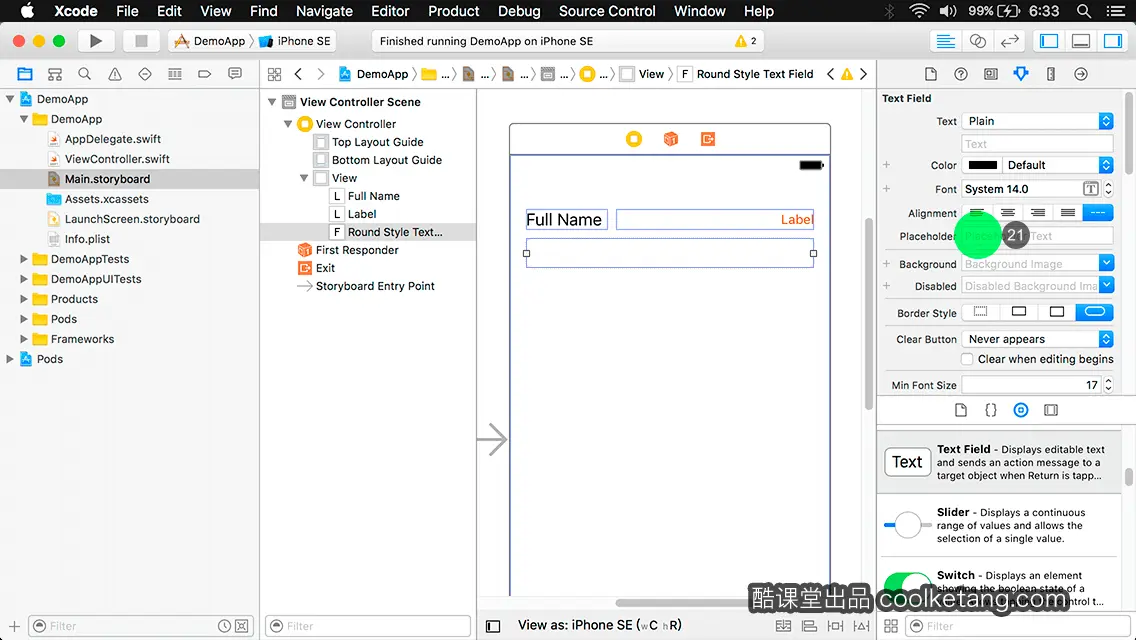This screenshot has width=1136, height=640.
Task: Expand the Frameworks folder
Action: point(24,338)
